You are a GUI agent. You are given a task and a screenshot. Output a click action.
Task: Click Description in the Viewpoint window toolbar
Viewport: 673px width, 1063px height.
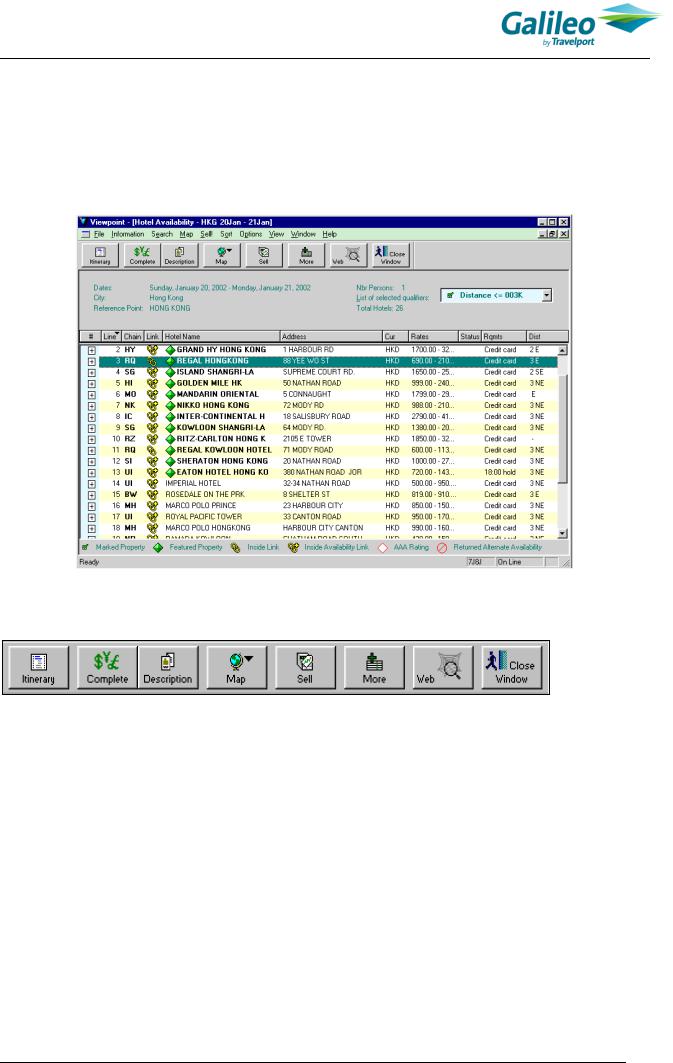pos(180,255)
